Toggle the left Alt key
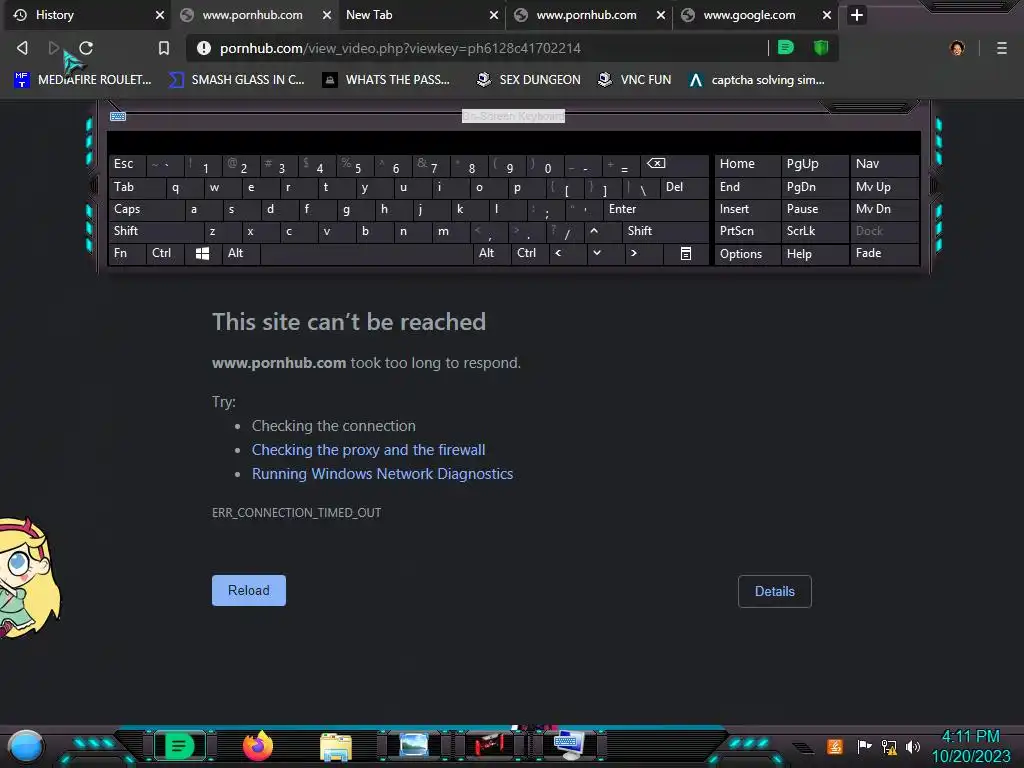 pos(240,253)
